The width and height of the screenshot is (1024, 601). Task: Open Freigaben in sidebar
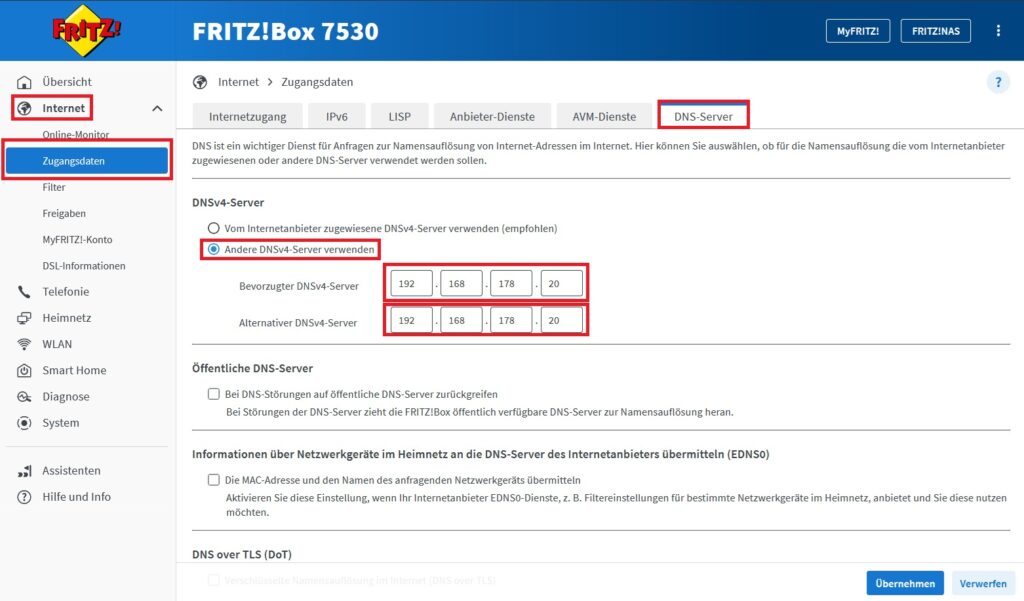tap(64, 213)
